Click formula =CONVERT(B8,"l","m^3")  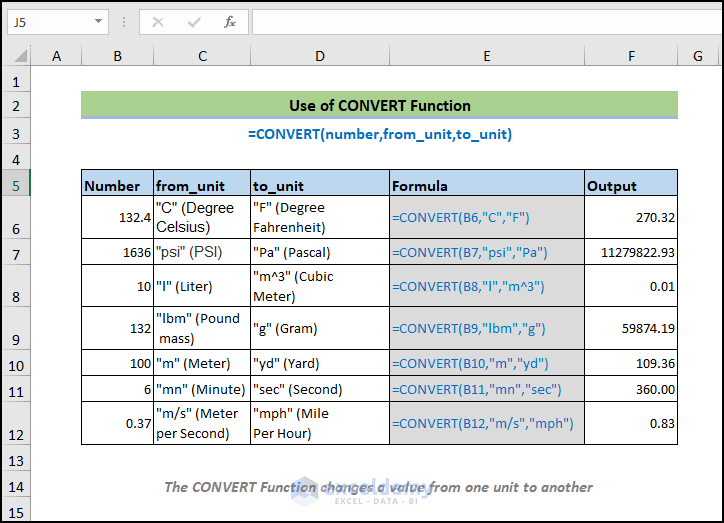click(x=487, y=286)
